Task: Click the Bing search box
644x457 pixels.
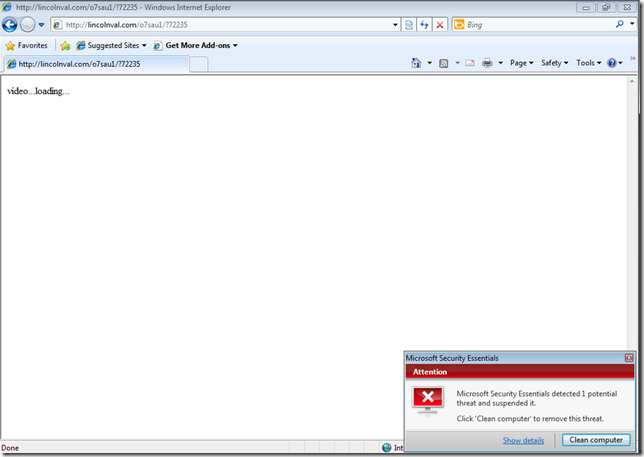Action: pyautogui.click(x=534, y=25)
